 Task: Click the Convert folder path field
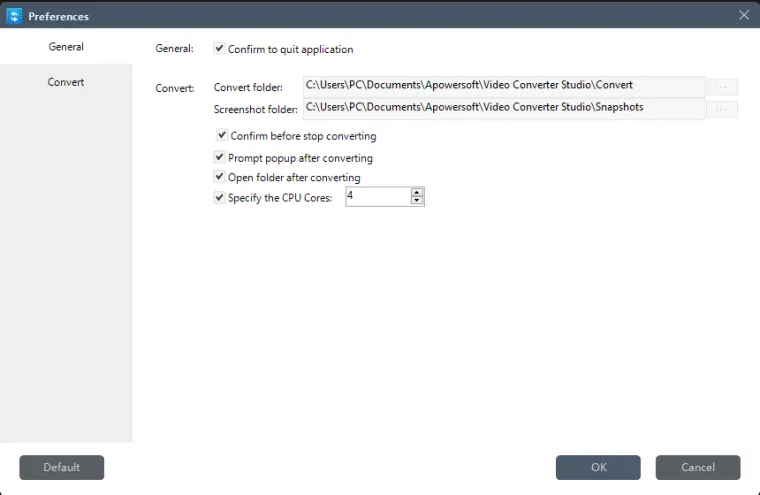coord(504,86)
